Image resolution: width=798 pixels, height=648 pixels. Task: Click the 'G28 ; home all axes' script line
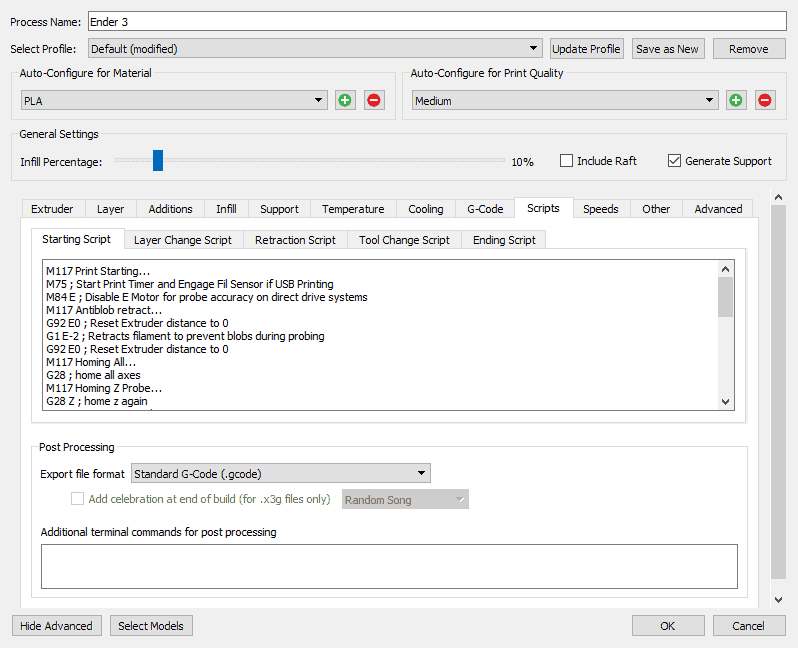point(93,375)
